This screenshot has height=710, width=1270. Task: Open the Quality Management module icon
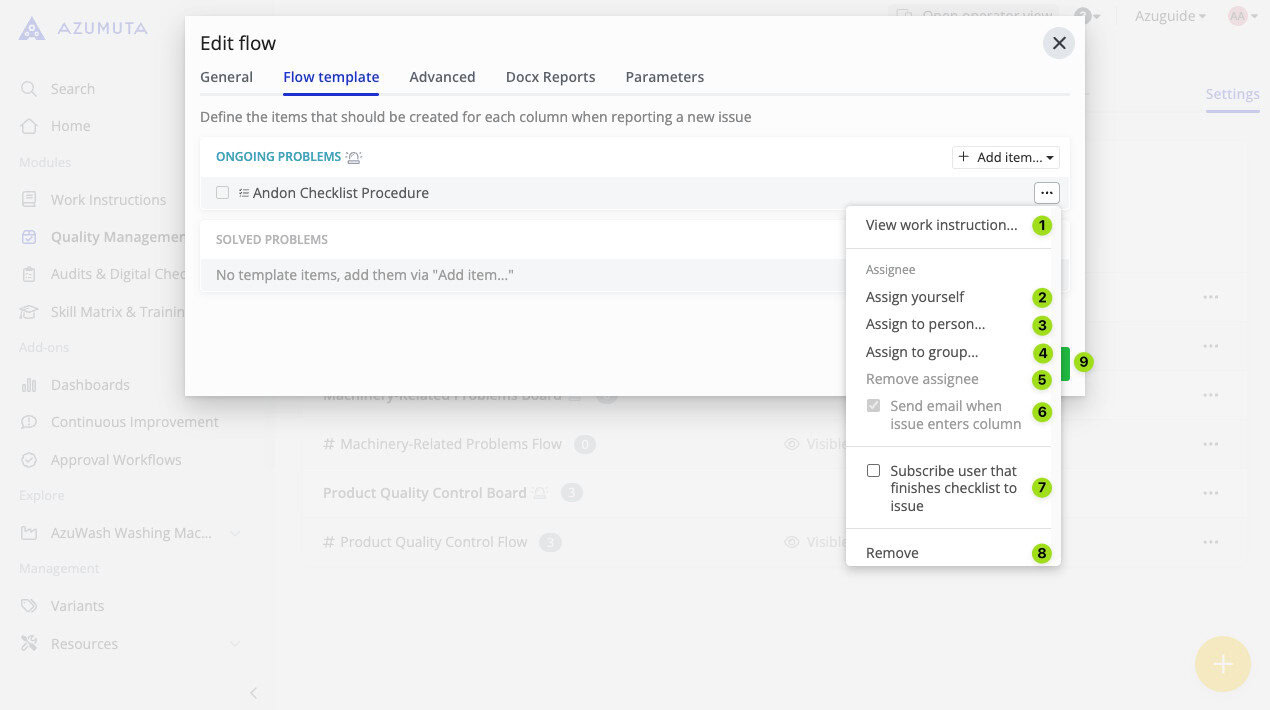31,236
